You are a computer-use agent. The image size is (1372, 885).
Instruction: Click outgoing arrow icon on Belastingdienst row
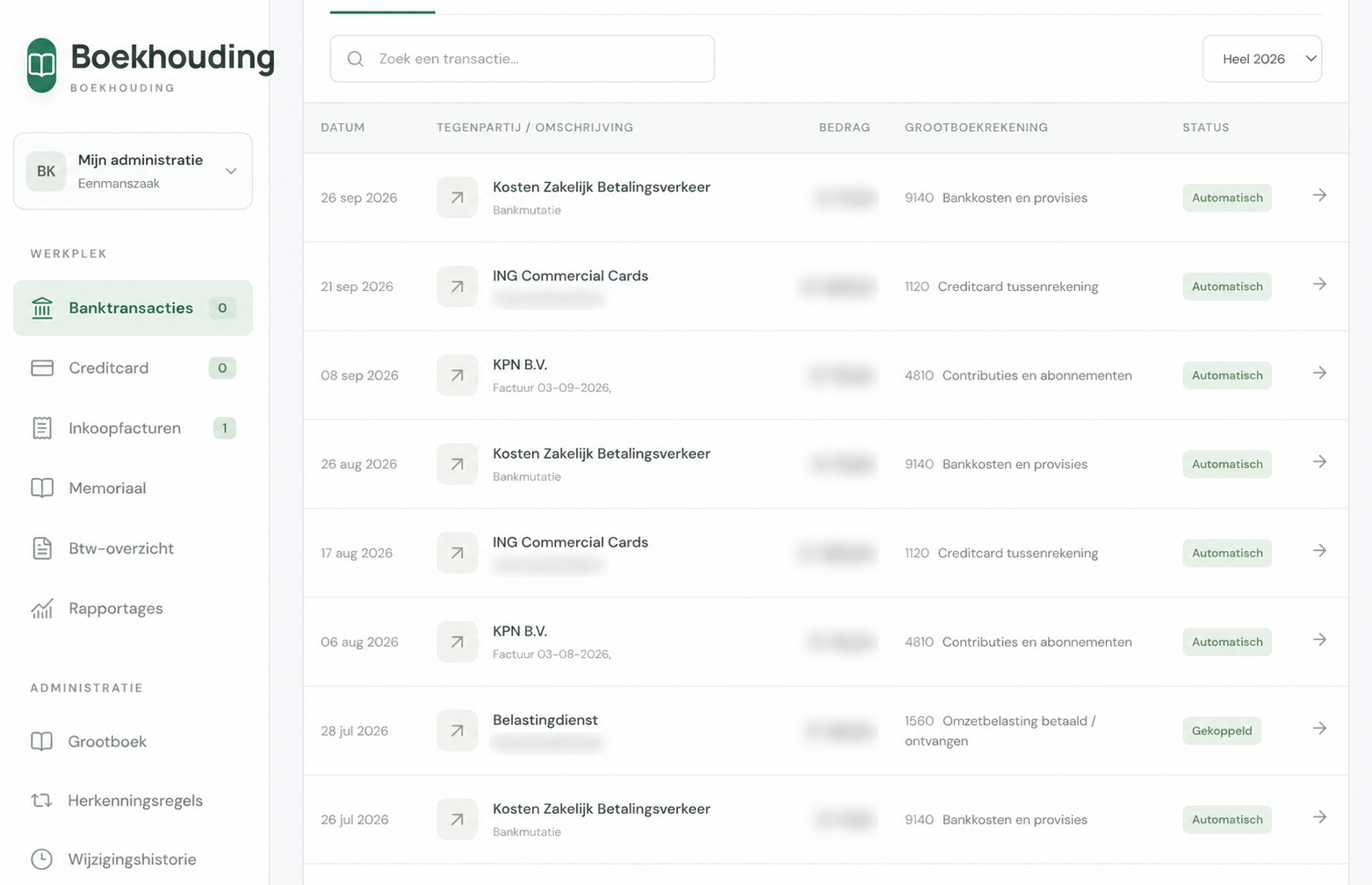458,730
